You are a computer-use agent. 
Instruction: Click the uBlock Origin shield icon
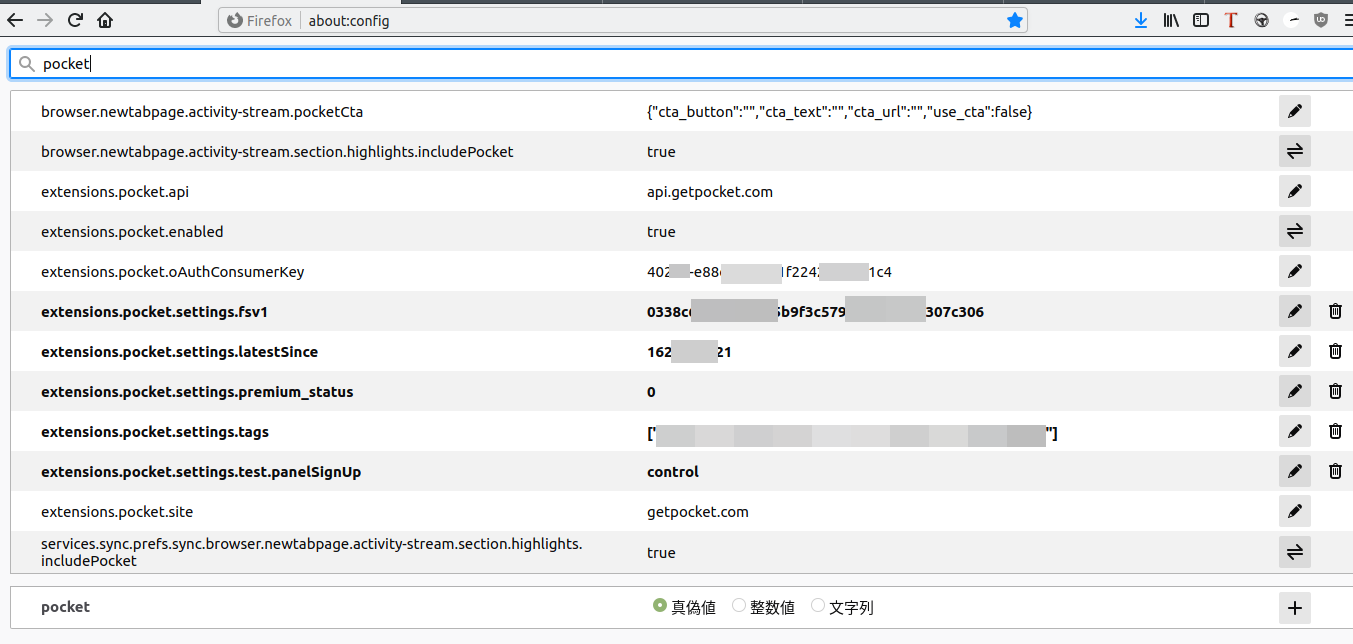click(x=1321, y=20)
